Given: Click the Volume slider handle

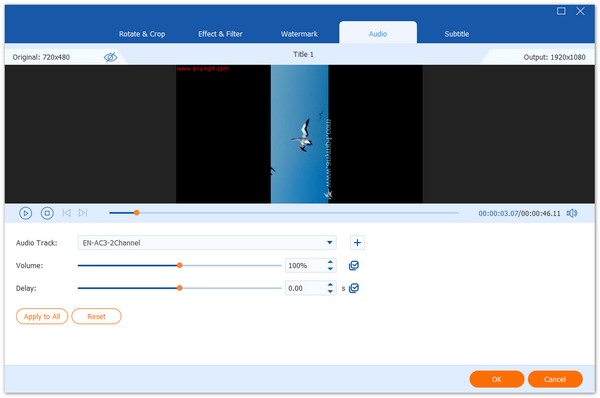Looking at the screenshot, I should click(x=179, y=265).
